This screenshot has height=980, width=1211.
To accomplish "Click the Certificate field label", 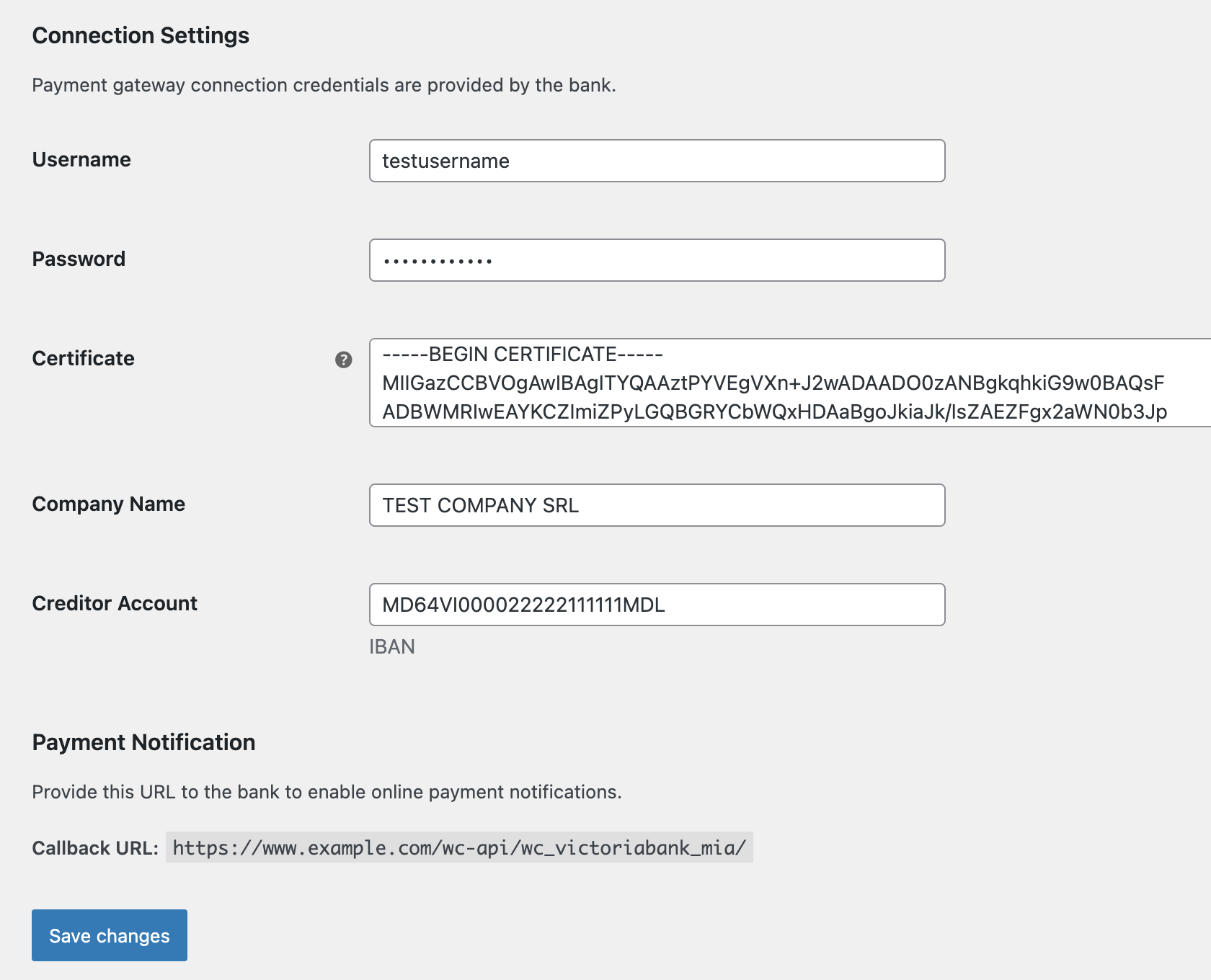I will 83,358.
